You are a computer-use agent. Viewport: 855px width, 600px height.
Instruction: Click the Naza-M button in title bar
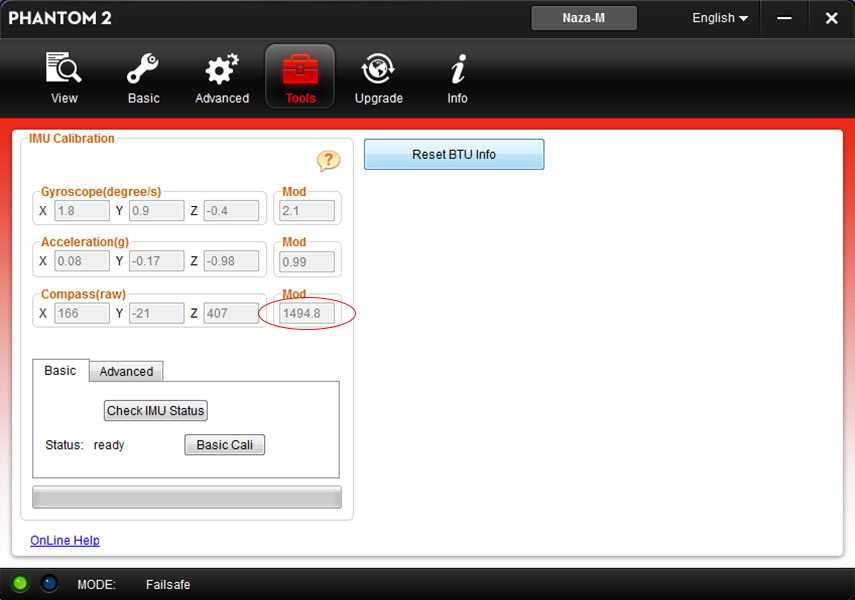pyautogui.click(x=583, y=18)
